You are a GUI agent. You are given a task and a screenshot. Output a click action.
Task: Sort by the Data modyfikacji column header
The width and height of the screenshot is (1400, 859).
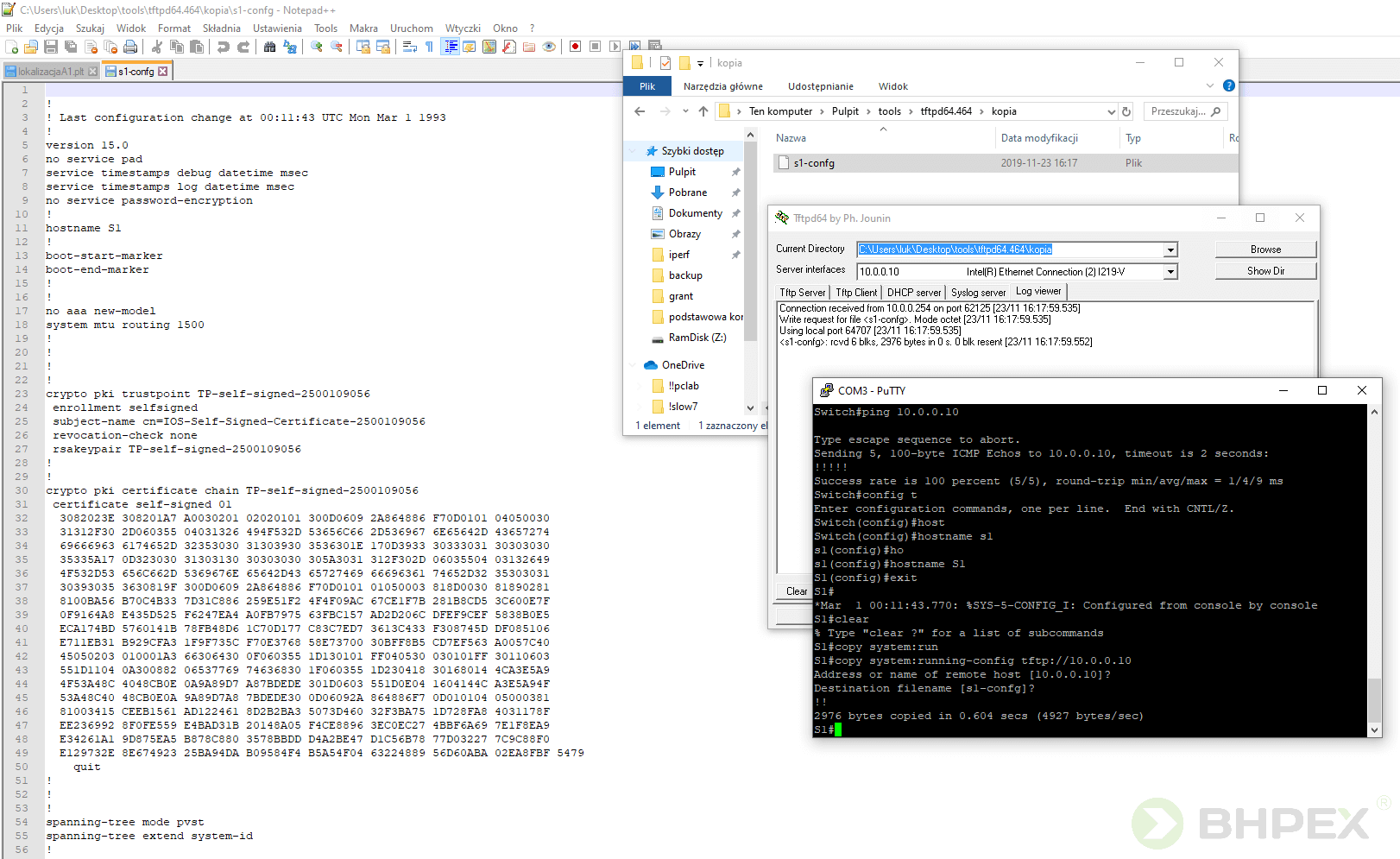[1039, 138]
